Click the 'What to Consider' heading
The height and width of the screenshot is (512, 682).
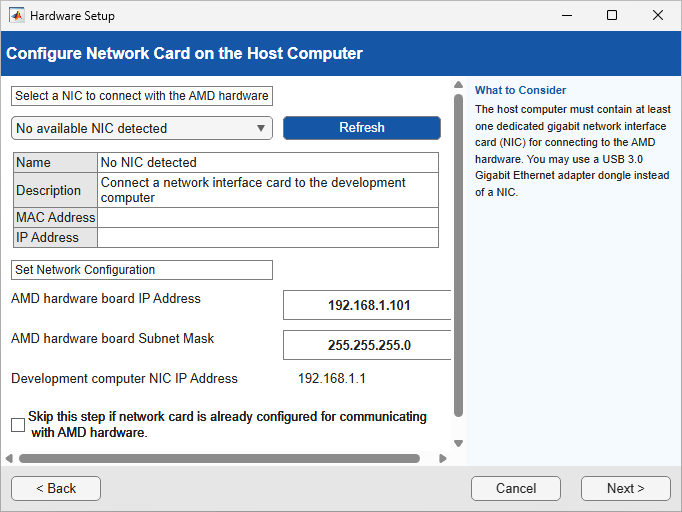click(520, 90)
